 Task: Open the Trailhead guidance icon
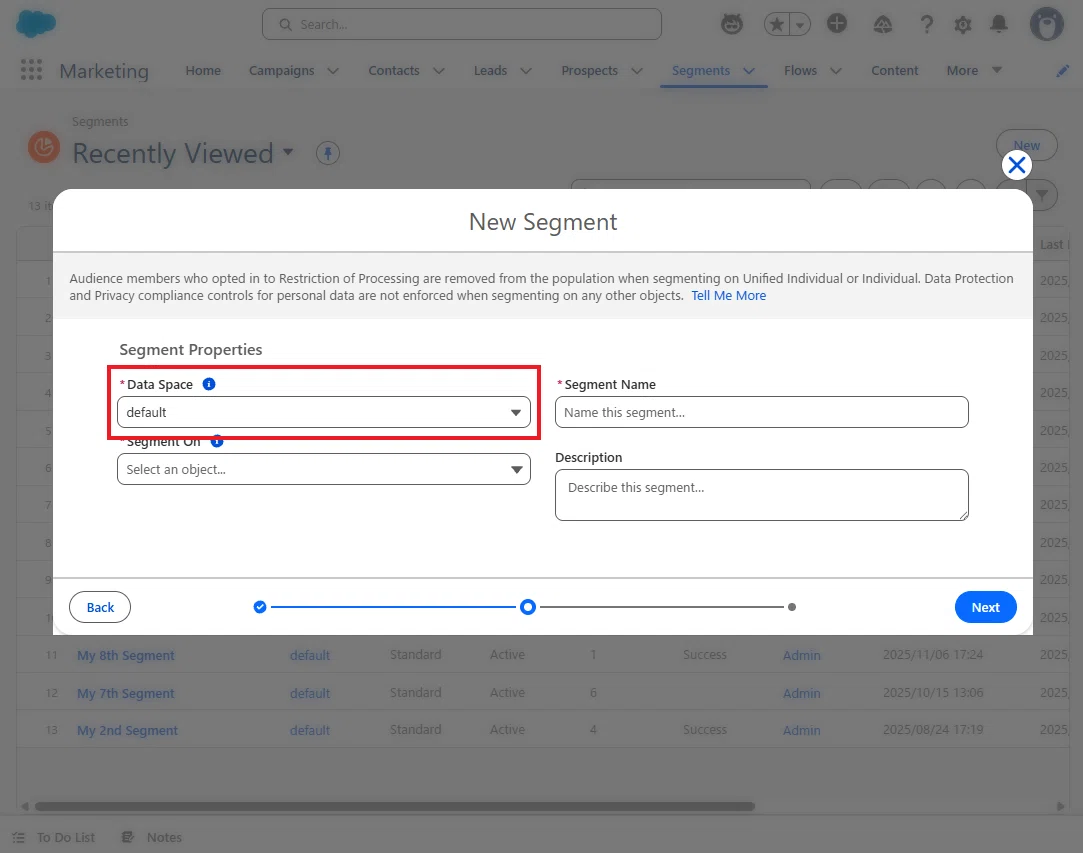tap(883, 25)
